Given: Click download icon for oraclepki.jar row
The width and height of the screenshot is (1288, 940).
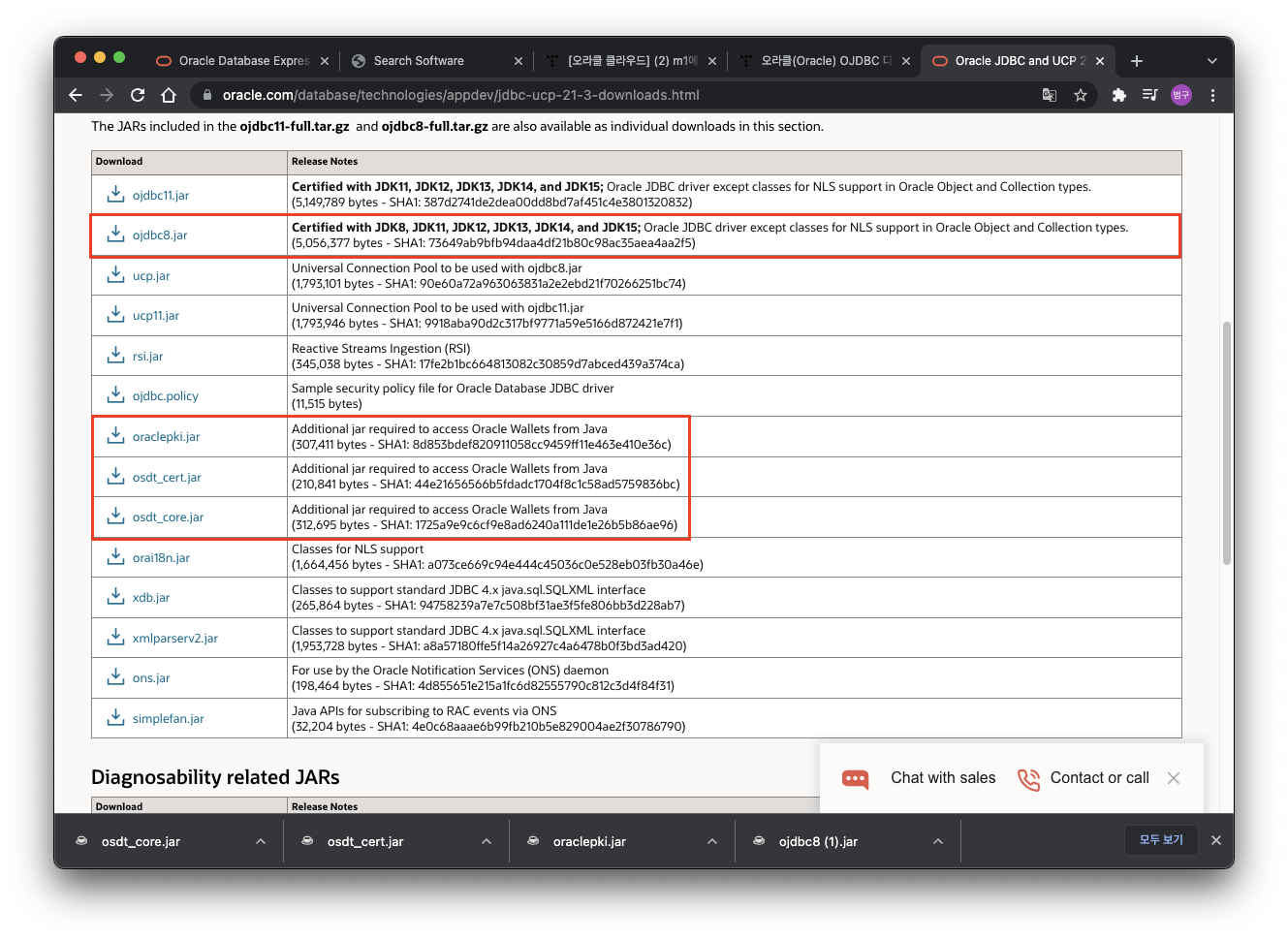Looking at the screenshot, I should (x=115, y=435).
